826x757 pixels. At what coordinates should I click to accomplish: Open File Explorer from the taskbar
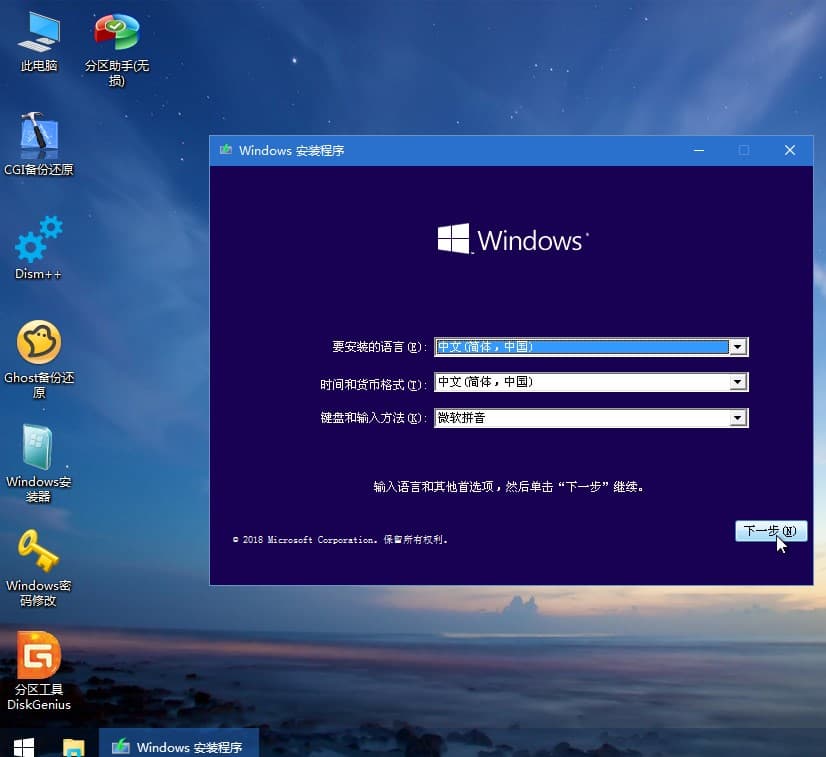click(x=73, y=746)
